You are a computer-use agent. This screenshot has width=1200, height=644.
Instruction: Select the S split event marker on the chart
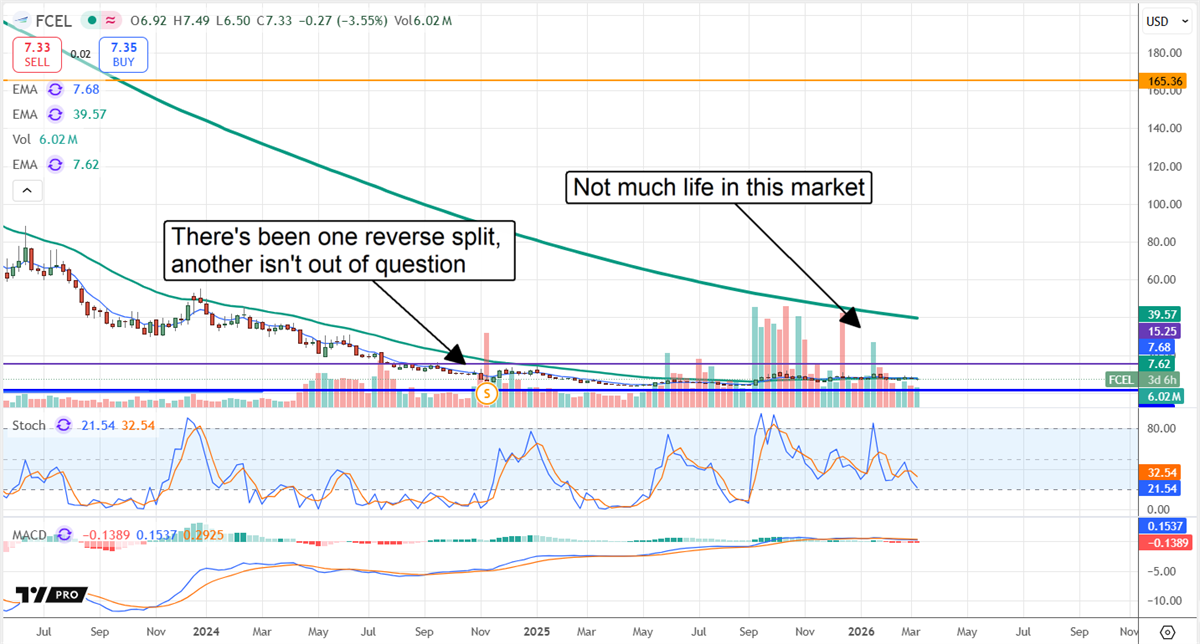(486, 394)
